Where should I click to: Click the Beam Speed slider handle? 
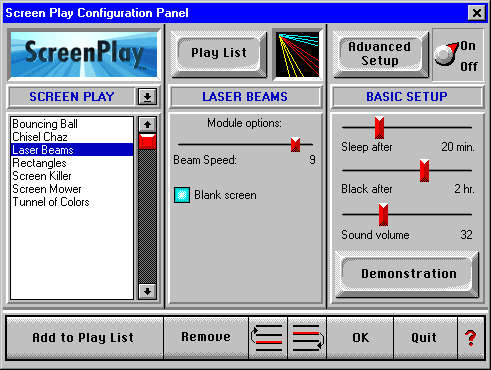point(295,145)
